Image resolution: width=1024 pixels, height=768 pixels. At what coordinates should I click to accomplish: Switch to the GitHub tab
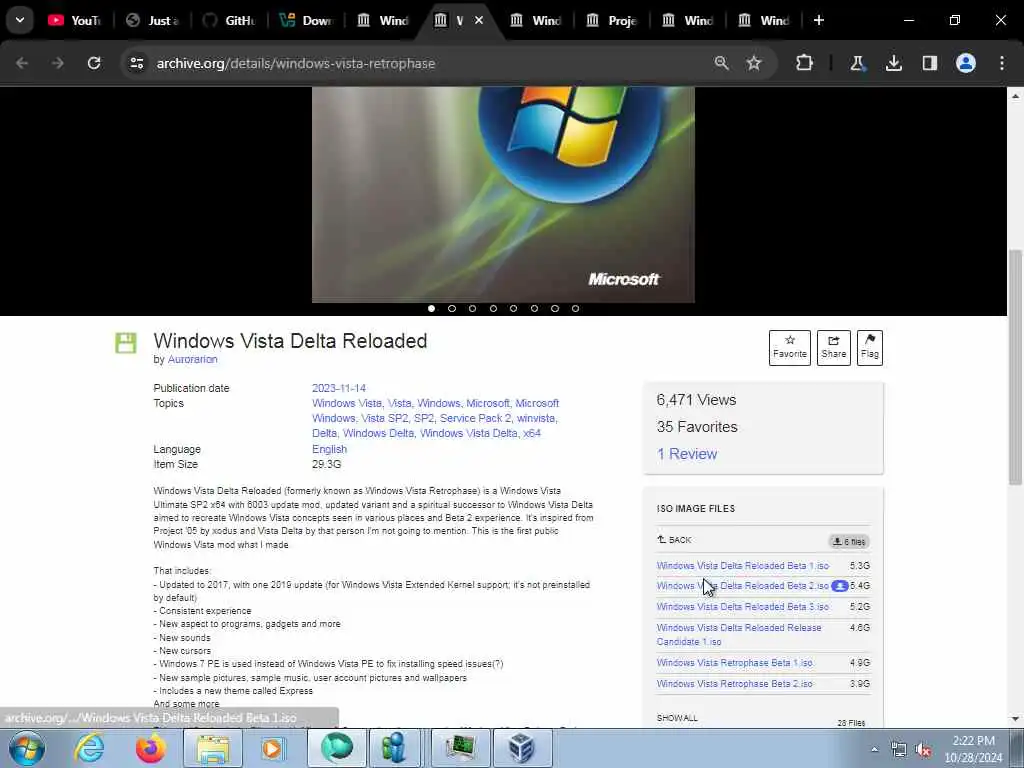[230, 20]
